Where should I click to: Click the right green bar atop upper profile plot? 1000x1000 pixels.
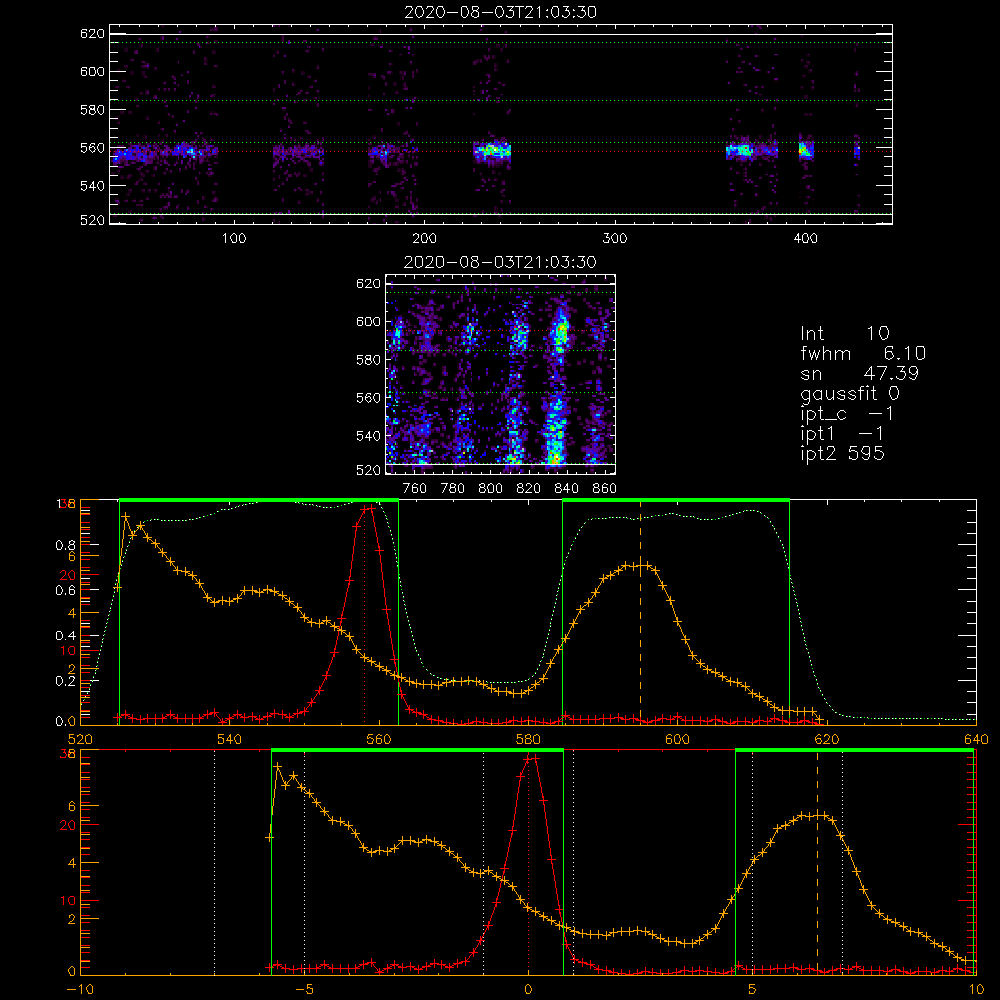pos(676,500)
